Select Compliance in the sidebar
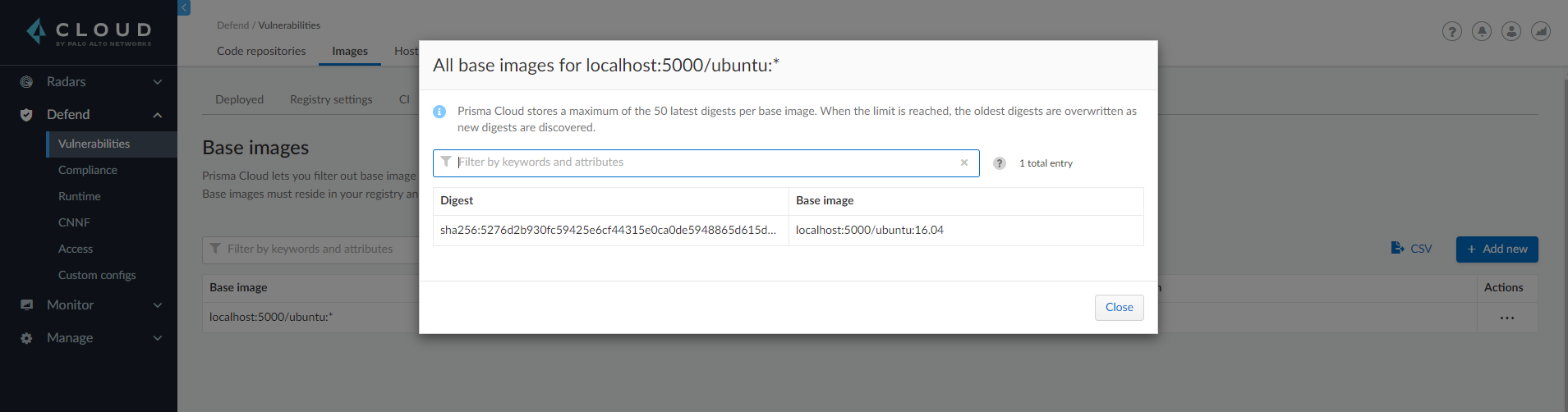Image resolution: width=1568 pixels, height=412 pixels. tap(88, 170)
